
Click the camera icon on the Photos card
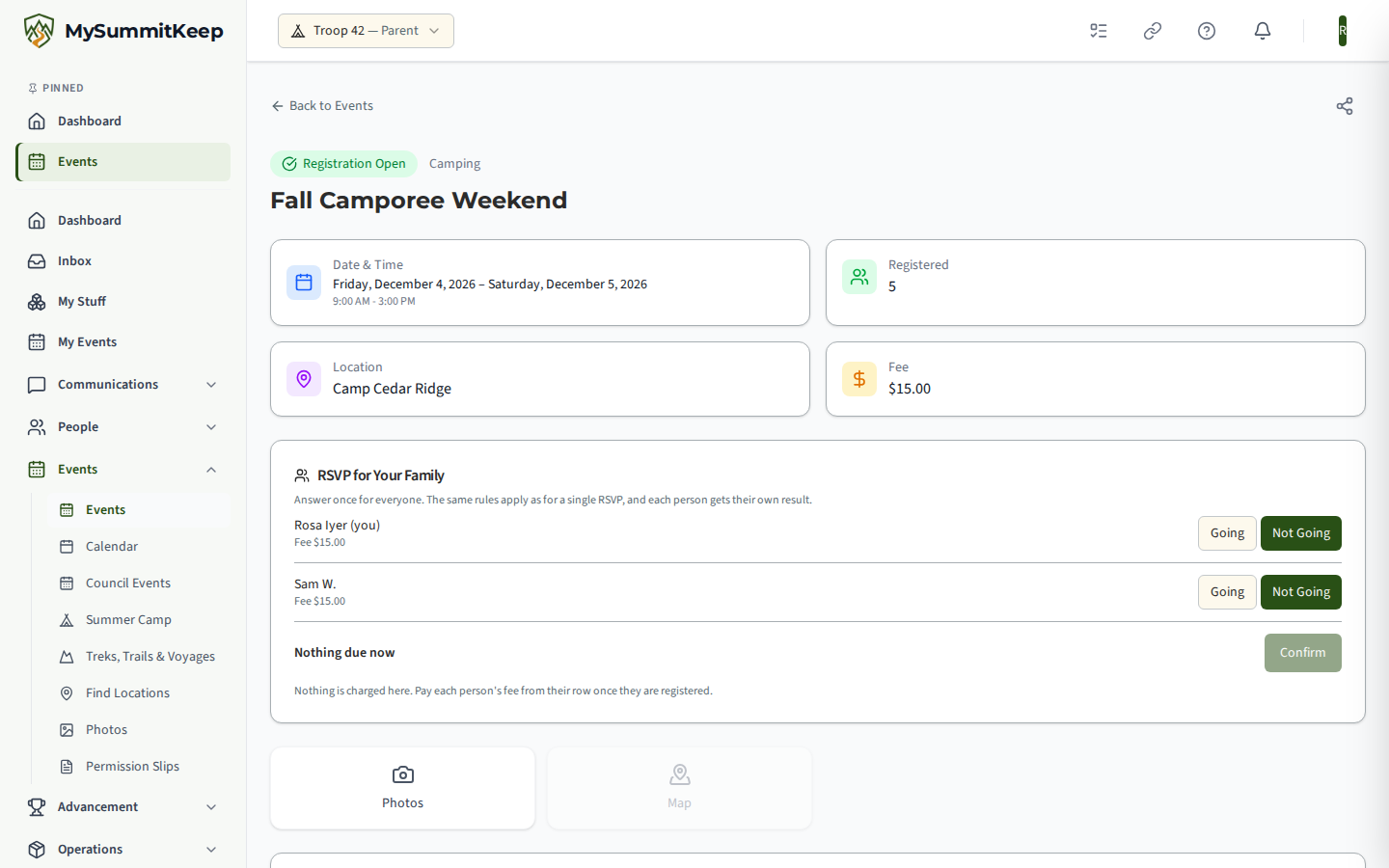pyautogui.click(x=403, y=774)
